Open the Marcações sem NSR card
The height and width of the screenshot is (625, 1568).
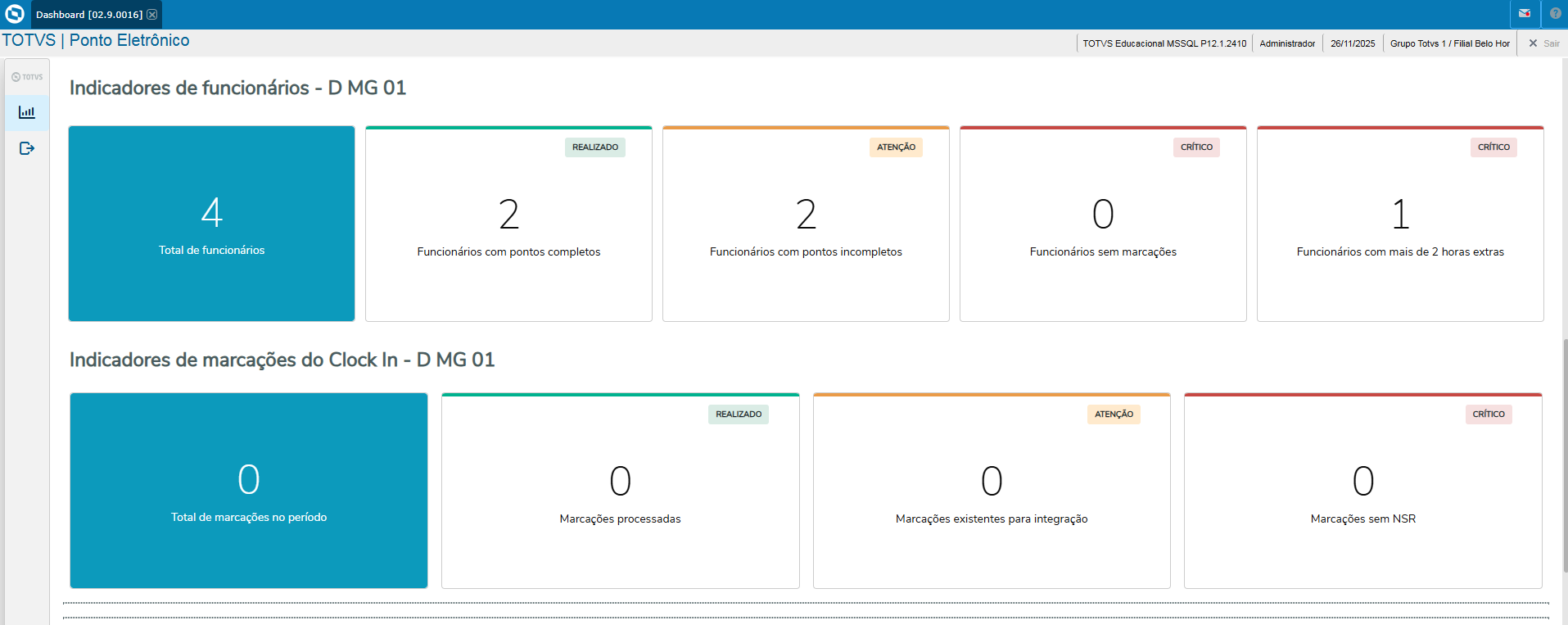click(1363, 491)
